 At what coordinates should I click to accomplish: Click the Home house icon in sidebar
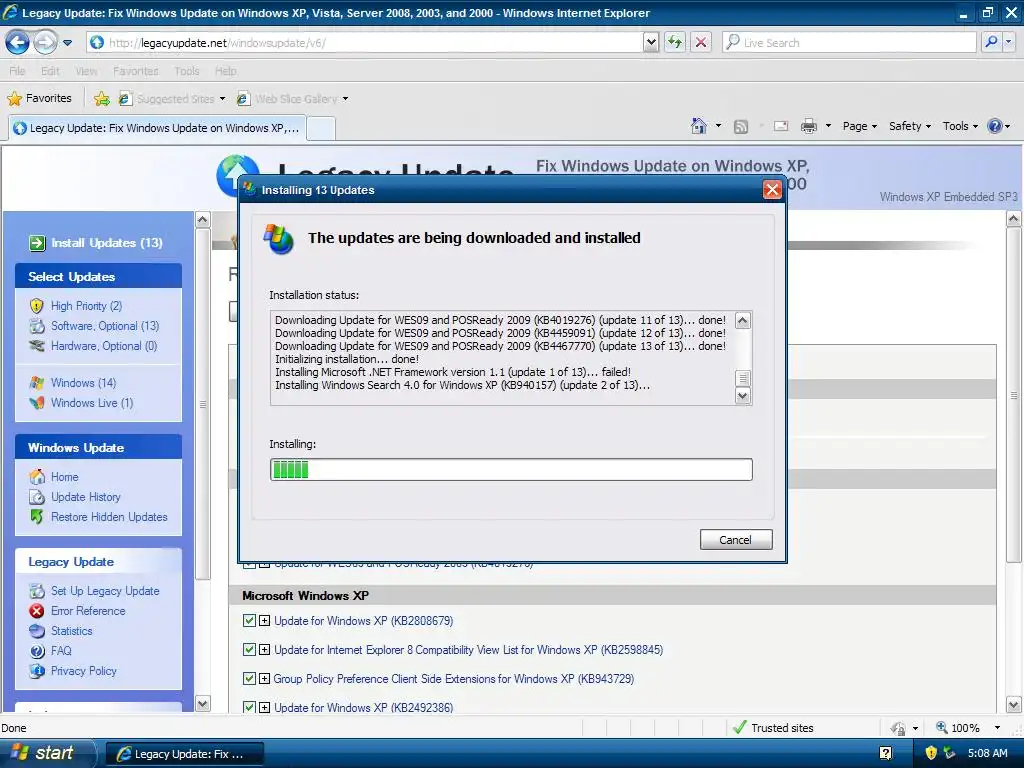[x=37, y=477]
